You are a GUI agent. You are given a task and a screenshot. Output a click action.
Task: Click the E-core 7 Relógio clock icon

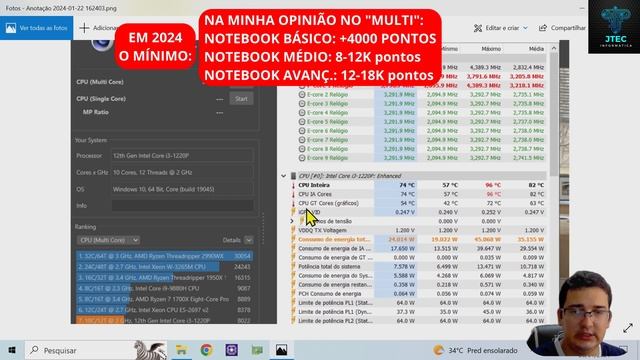click(302, 140)
